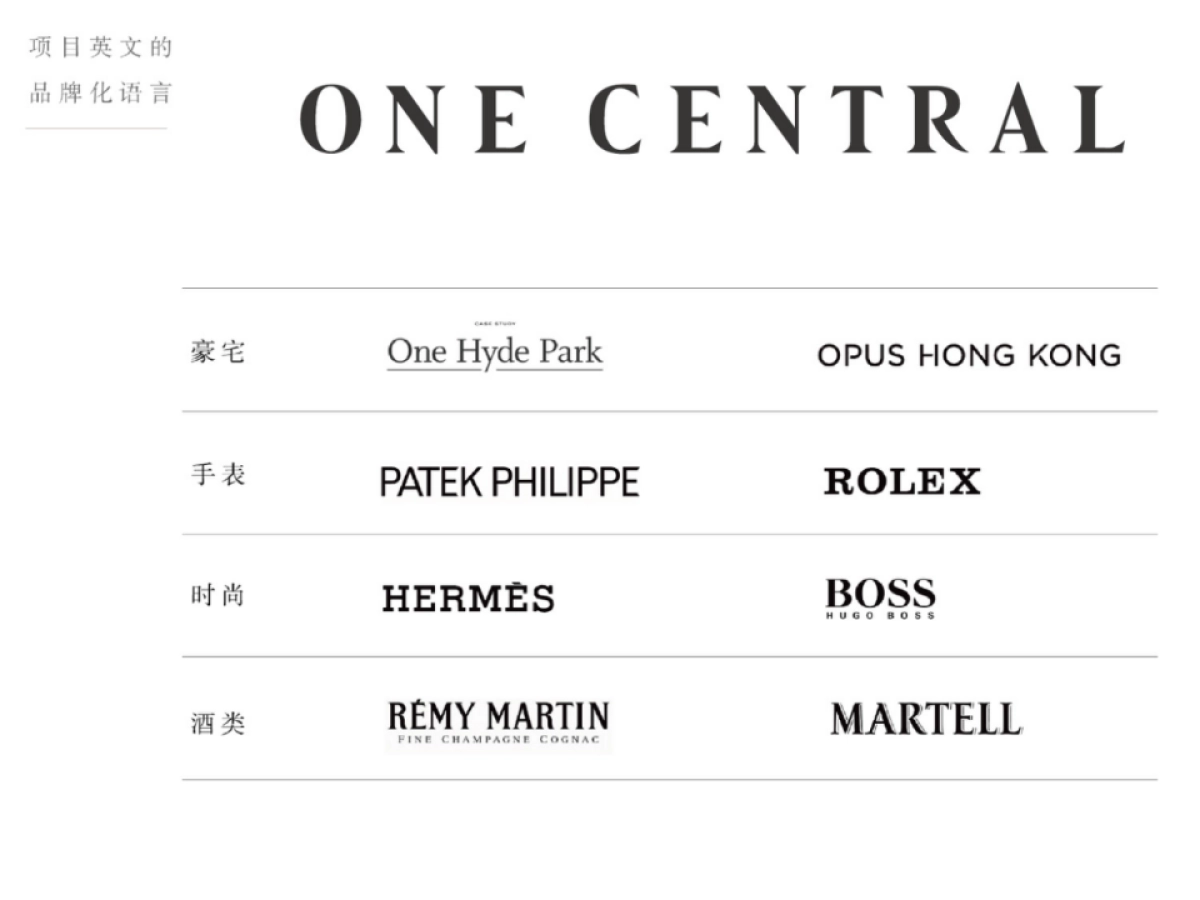Select the 项目英文的 heading line
Image resolution: width=1200 pixels, height=900 pixels.
101,47
